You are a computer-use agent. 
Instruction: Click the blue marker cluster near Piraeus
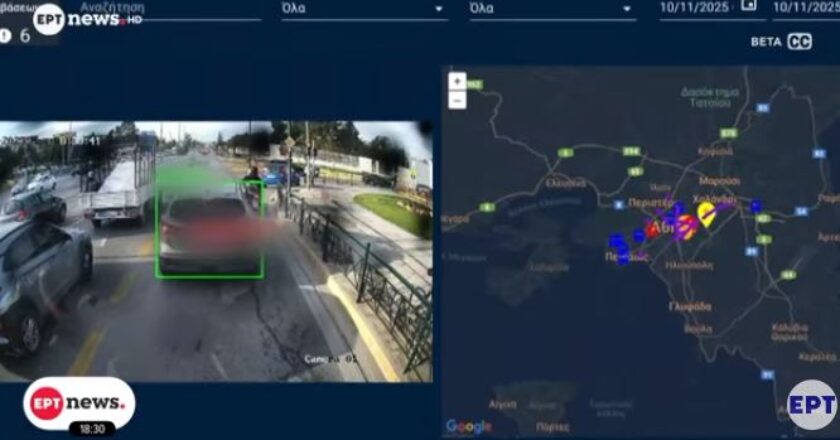[x=621, y=246]
